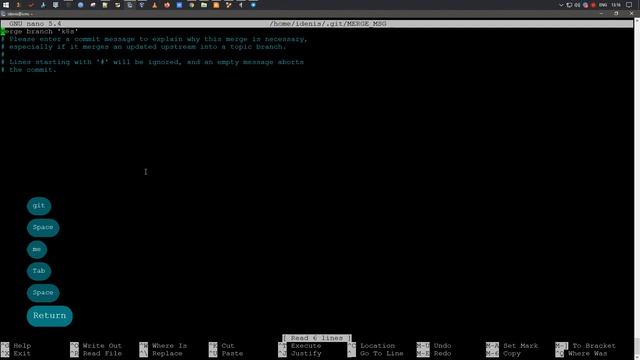640x360 pixels.
Task: Click the 'Justify' shortcut label
Action: click(x=306, y=353)
